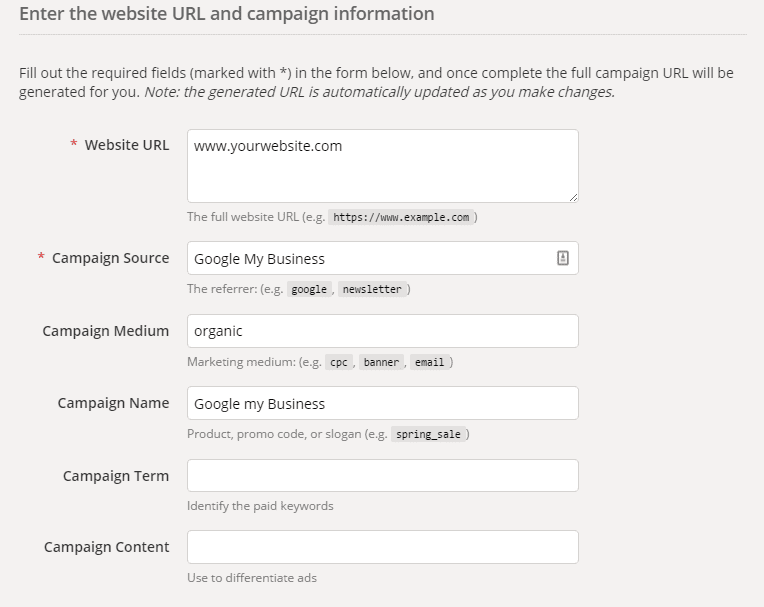Click the spring_sale example code tag

click(x=428, y=434)
